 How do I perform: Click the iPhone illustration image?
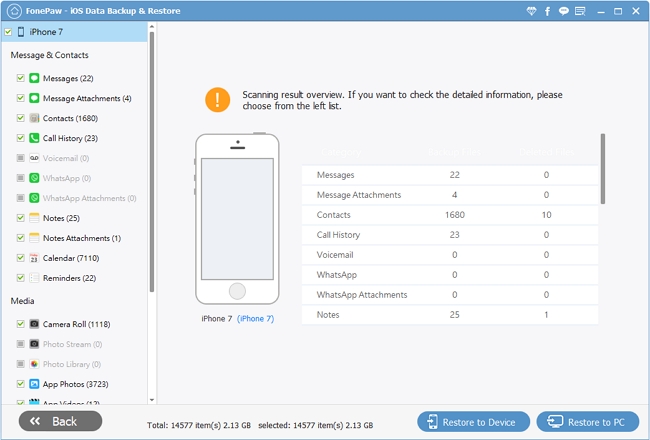[x=237, y=219]
